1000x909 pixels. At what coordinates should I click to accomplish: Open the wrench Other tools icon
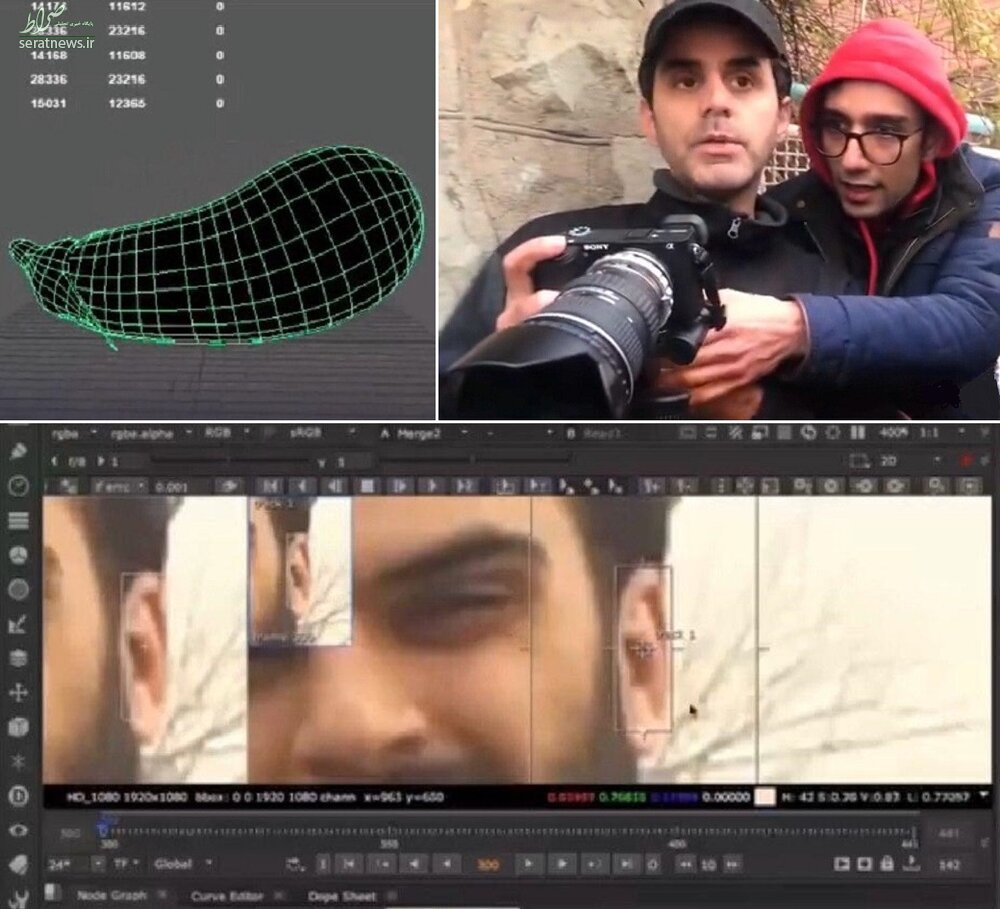click(x=18, y=896)
